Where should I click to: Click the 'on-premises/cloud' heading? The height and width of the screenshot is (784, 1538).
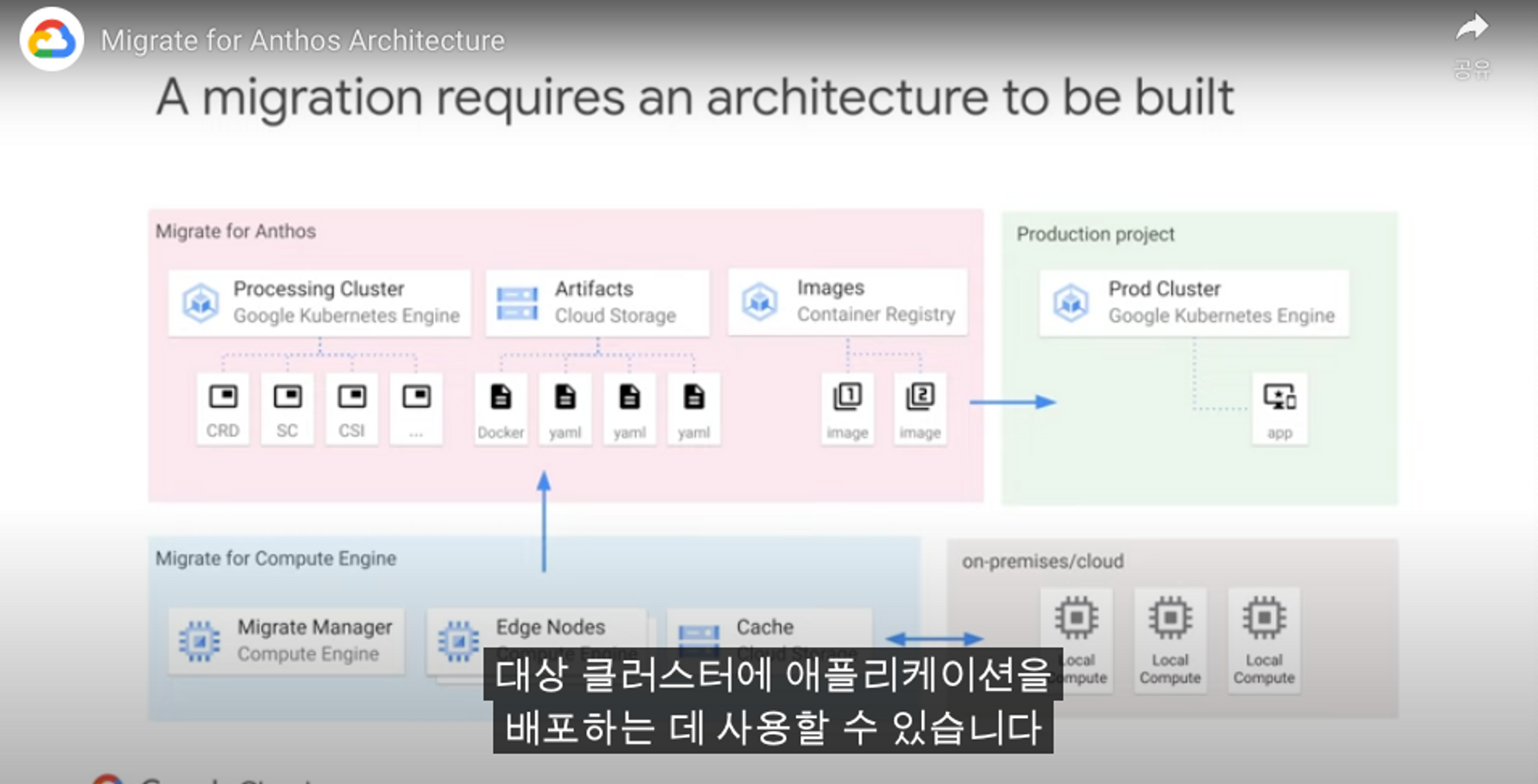tap(1043, 562)
